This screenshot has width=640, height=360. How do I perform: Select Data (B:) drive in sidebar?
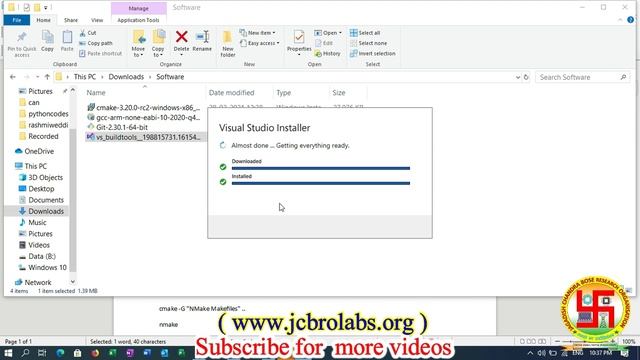tap(37, 256)
